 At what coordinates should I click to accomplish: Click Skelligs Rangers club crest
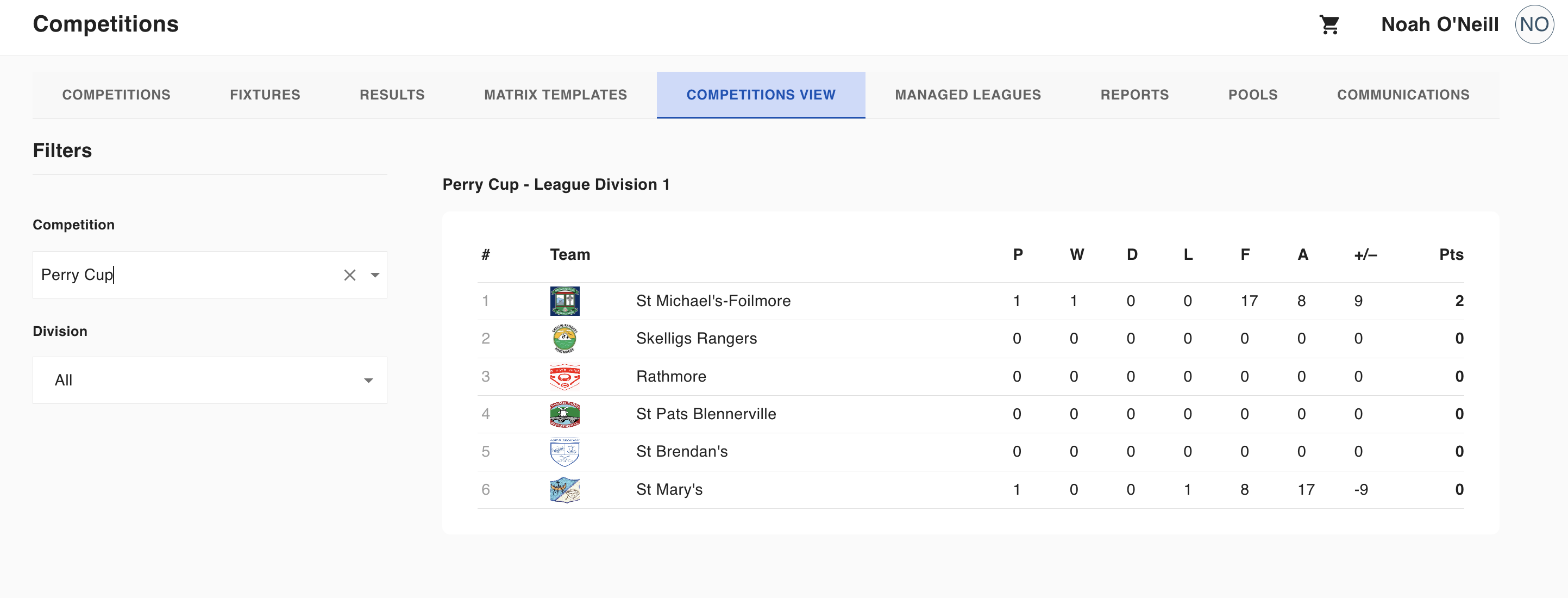click(565, 339)
